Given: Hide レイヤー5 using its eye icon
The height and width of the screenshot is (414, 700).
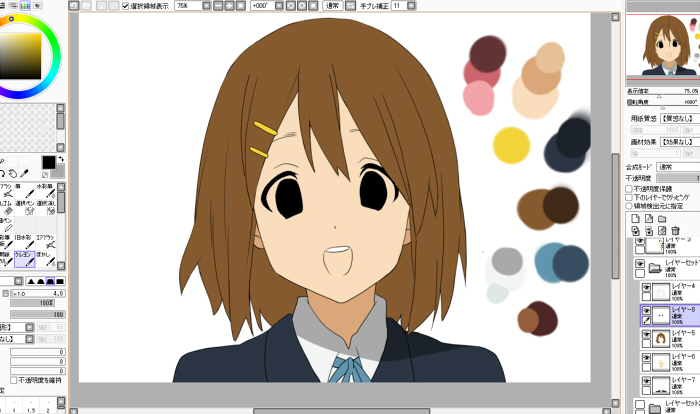Looking at the screenshot, I should point(646,334).
